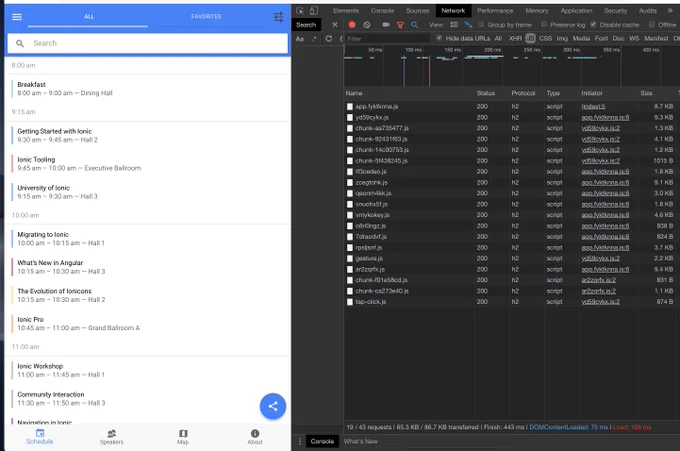This screenshot has width=680, height=451.
Task: Open the Speakers bottom tab
Action: 111,437
